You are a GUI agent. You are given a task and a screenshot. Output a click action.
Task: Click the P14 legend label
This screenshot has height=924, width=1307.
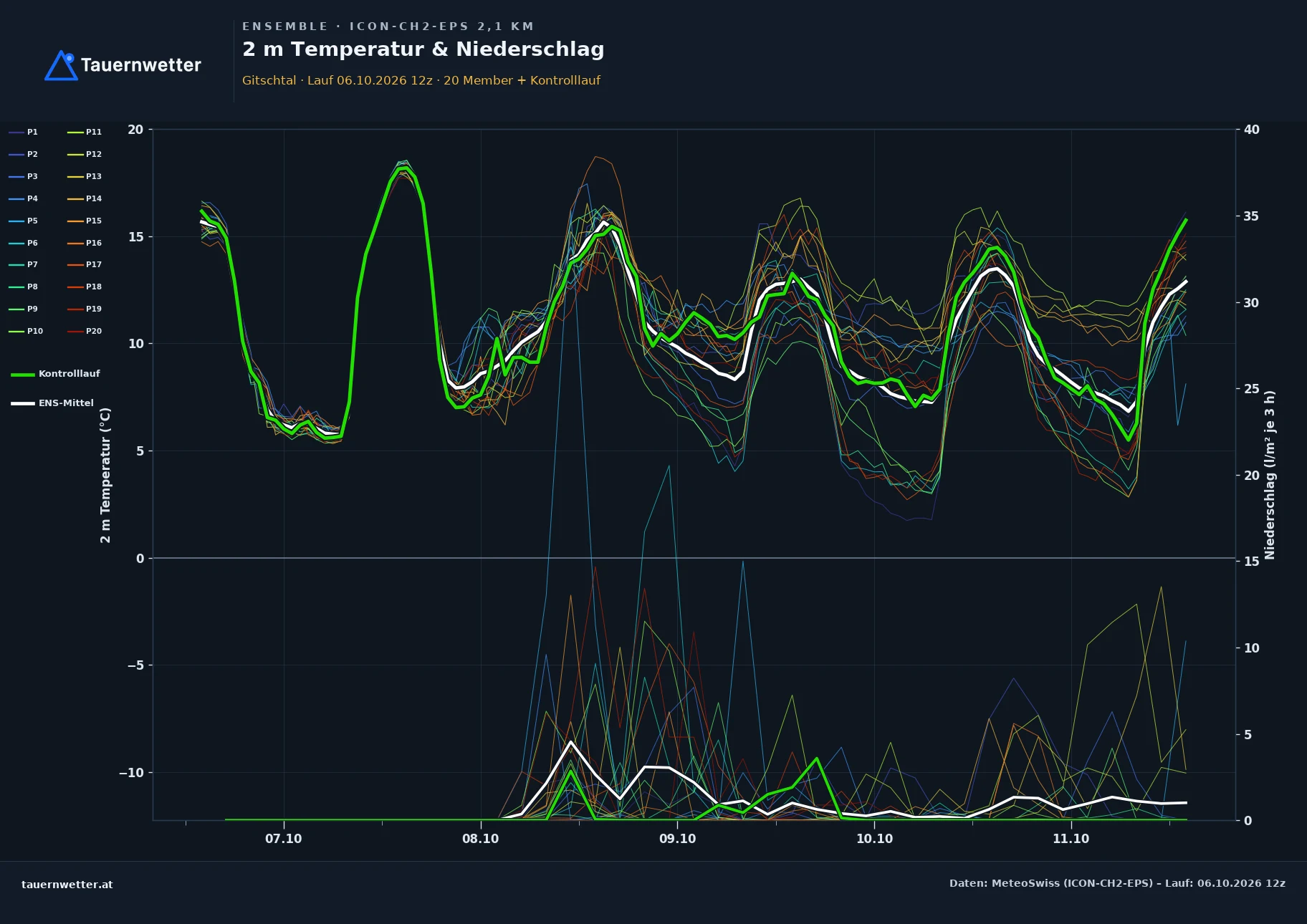point(94,198)
